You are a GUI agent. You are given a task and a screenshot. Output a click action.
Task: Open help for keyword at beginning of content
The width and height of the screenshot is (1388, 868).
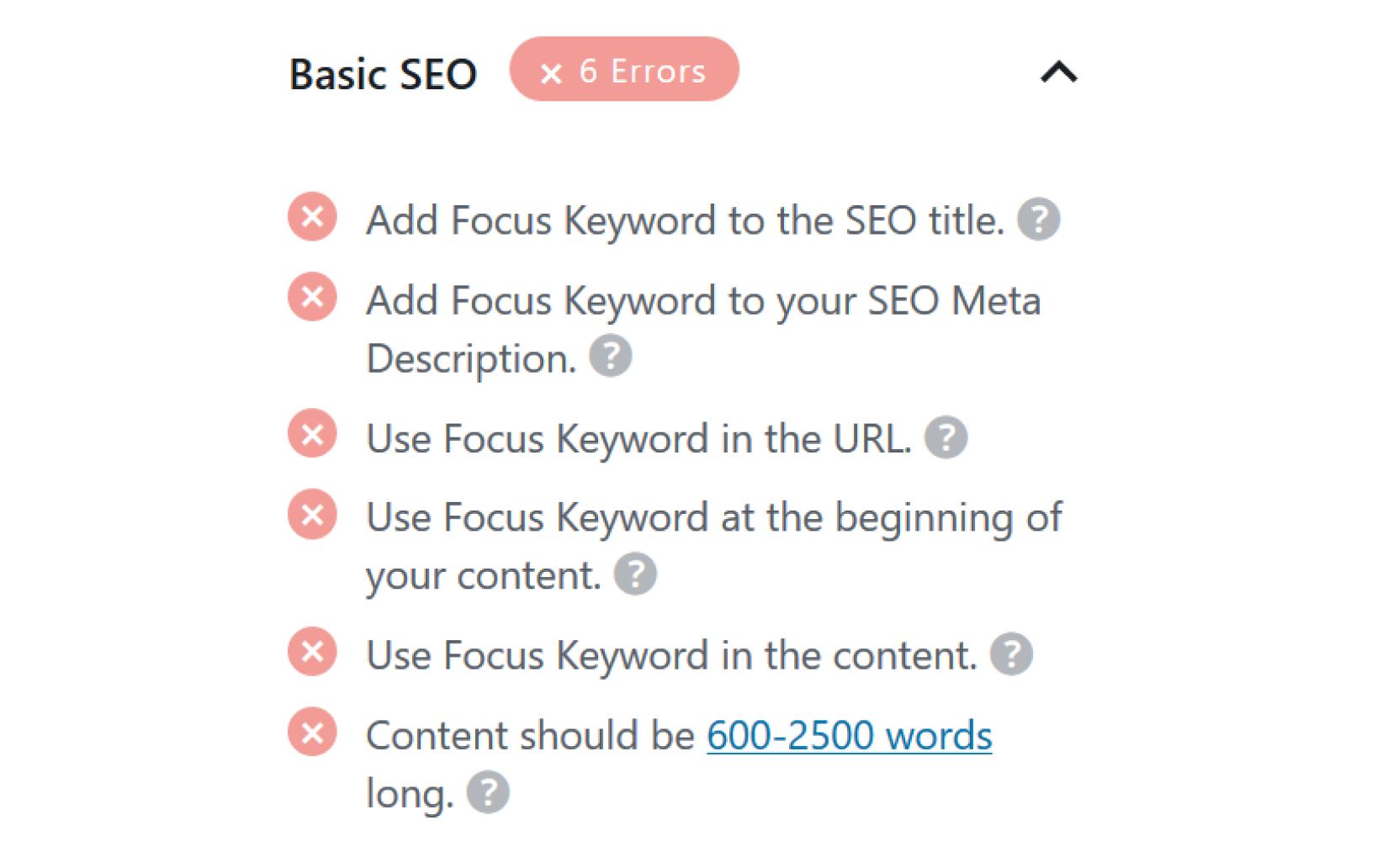point(639,574)
